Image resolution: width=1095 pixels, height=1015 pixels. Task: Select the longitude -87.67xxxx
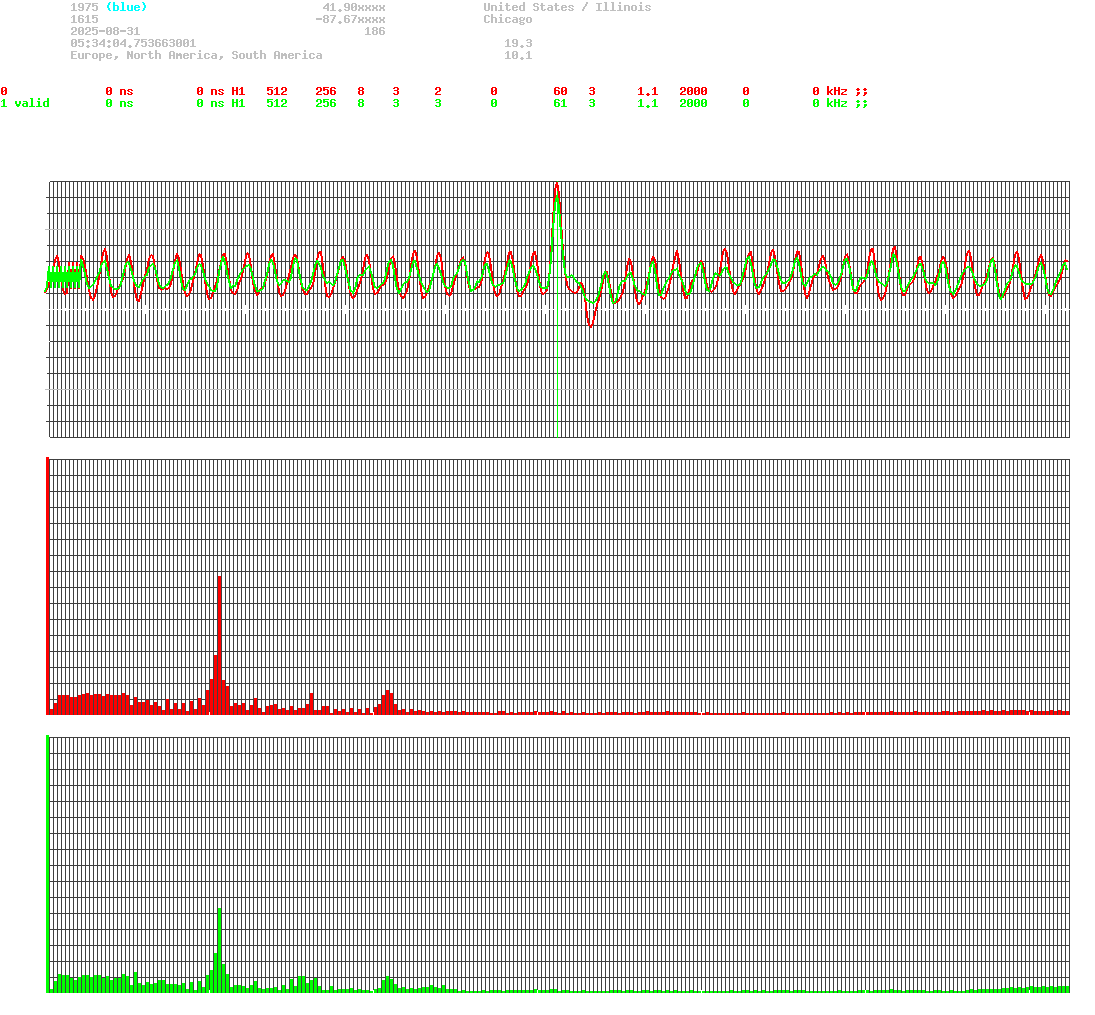coord(351,19)
